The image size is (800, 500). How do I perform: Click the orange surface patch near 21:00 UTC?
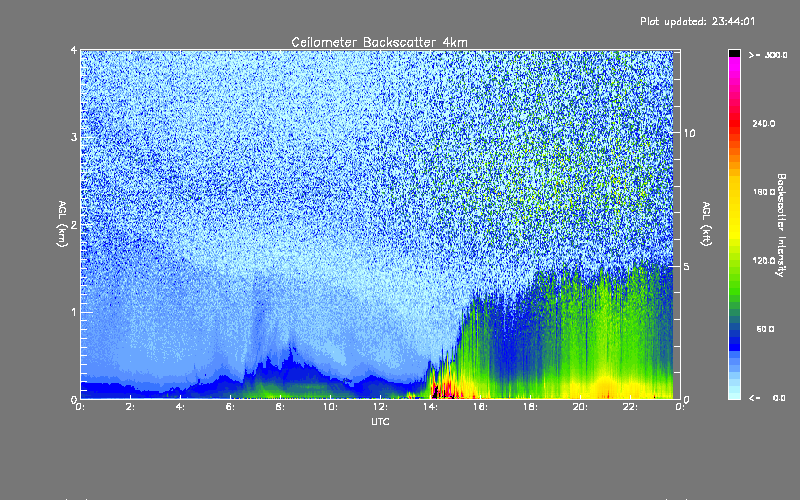605,386
